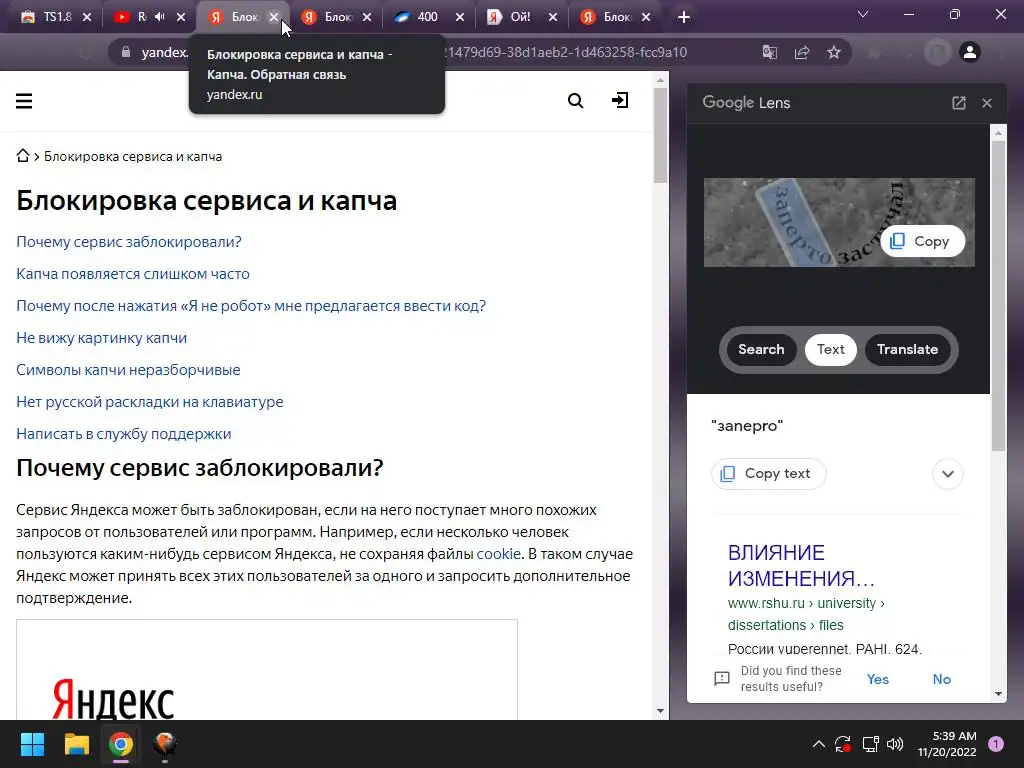Show hidden system tray icons
The height and width of the screenshot is (768, 1024).
point(818,744)
